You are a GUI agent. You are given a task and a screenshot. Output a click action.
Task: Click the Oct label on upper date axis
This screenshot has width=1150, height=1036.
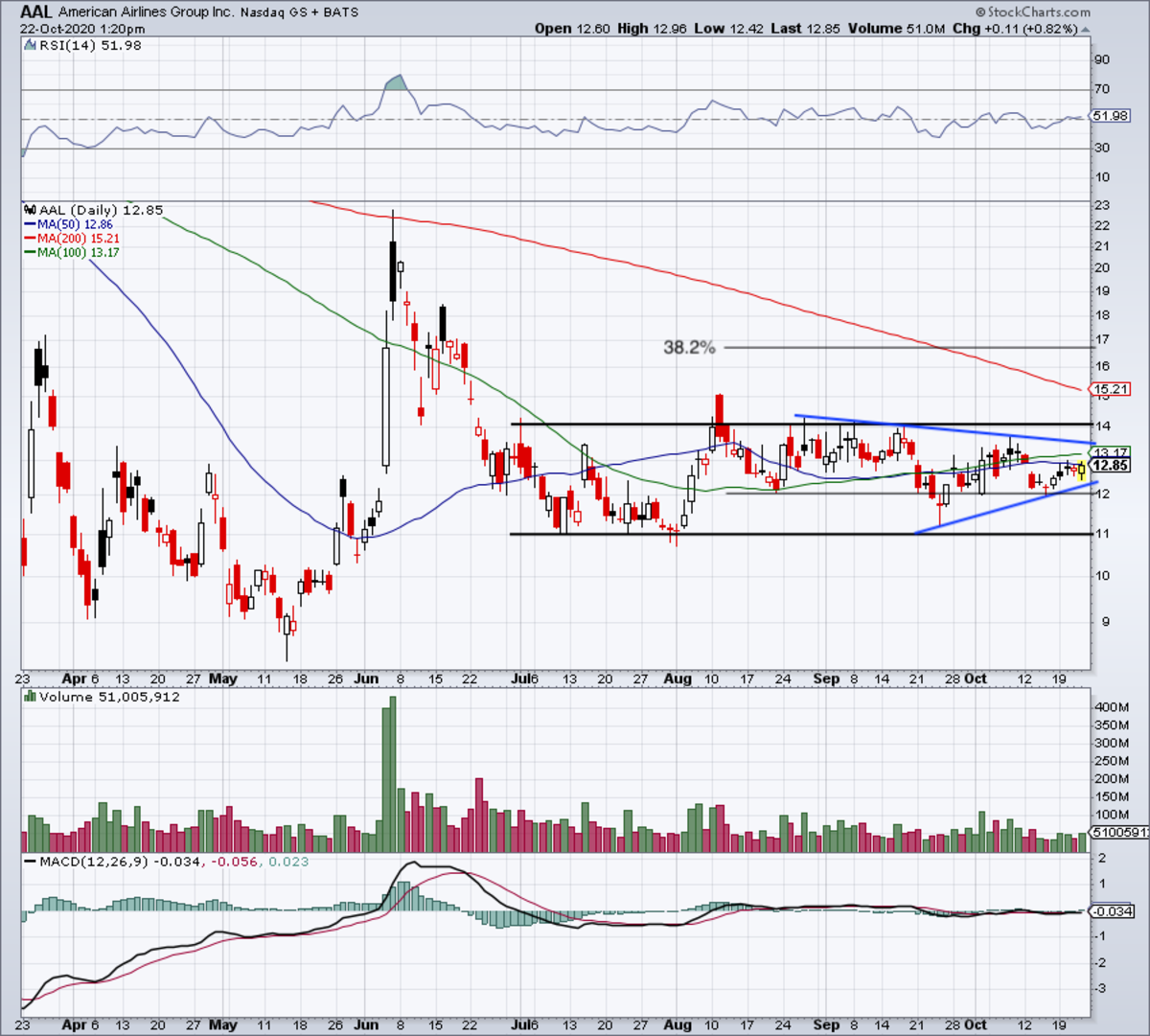coord(976,679)
